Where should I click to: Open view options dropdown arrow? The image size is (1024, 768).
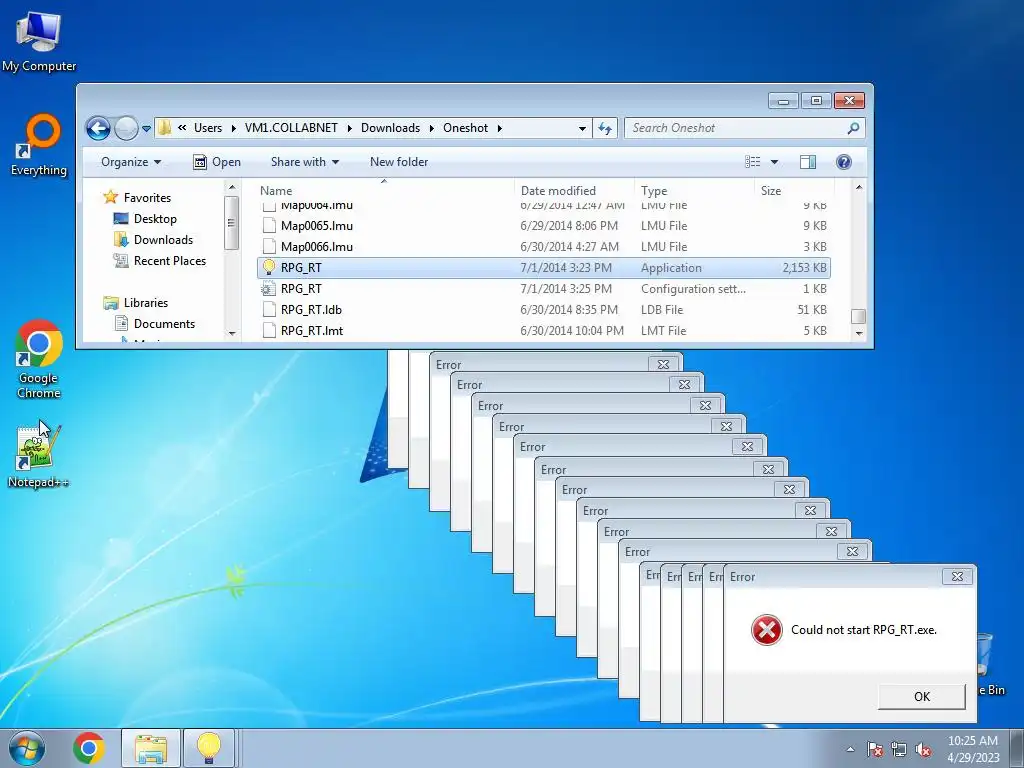click(775, 162)
